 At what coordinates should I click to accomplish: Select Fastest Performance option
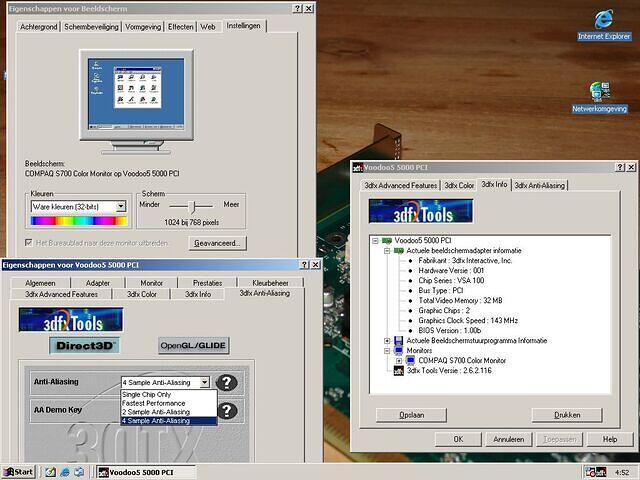pos(169,403)
